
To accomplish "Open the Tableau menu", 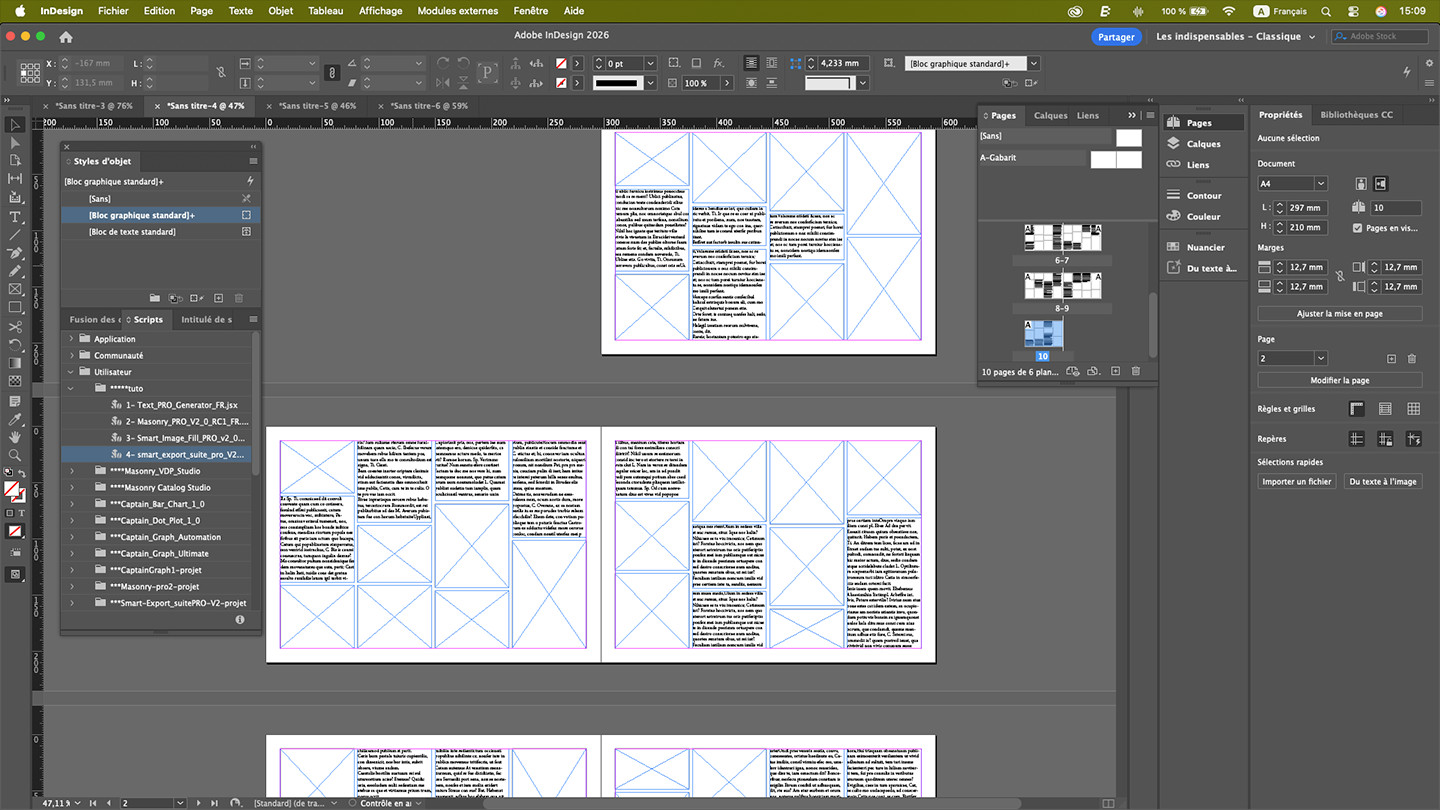I will pyautogui.click(x=325, y=11).
